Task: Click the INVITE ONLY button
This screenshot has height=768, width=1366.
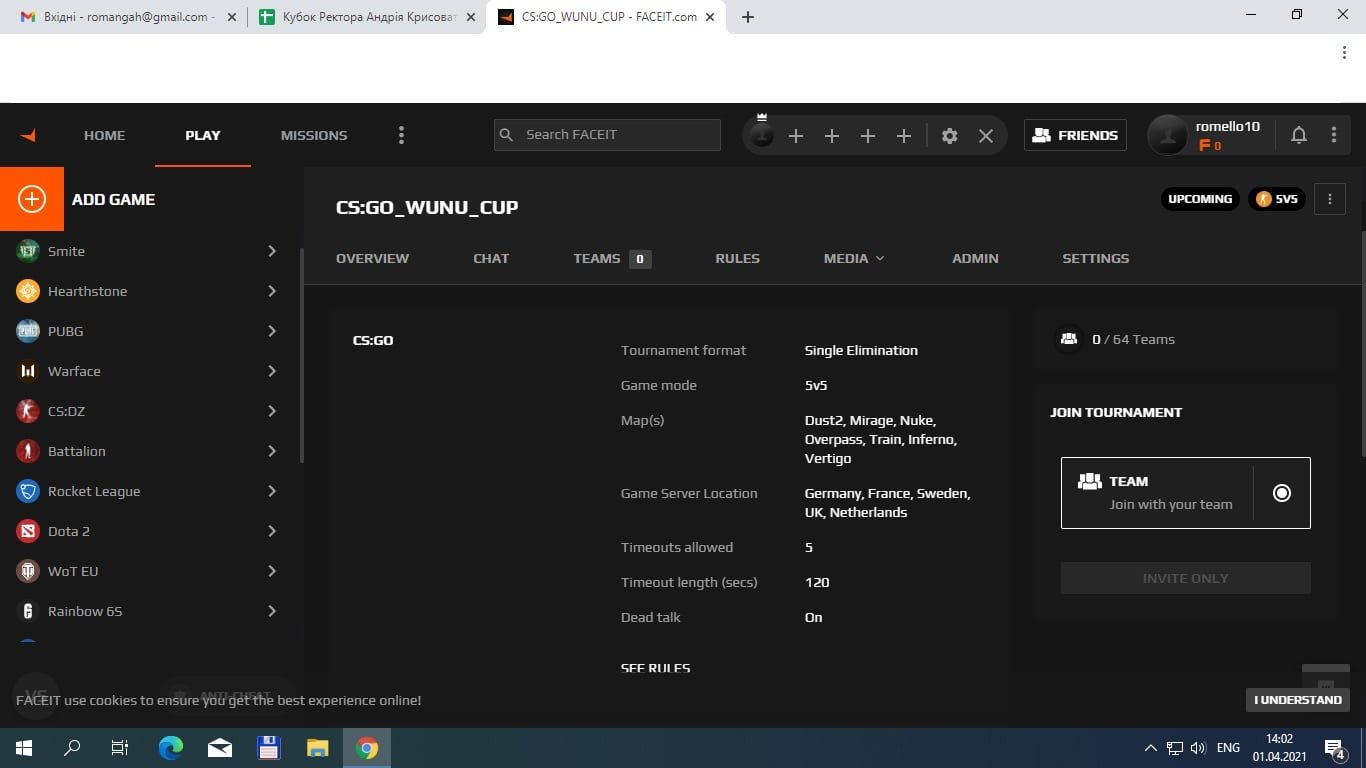Action: coord(1185,578)
